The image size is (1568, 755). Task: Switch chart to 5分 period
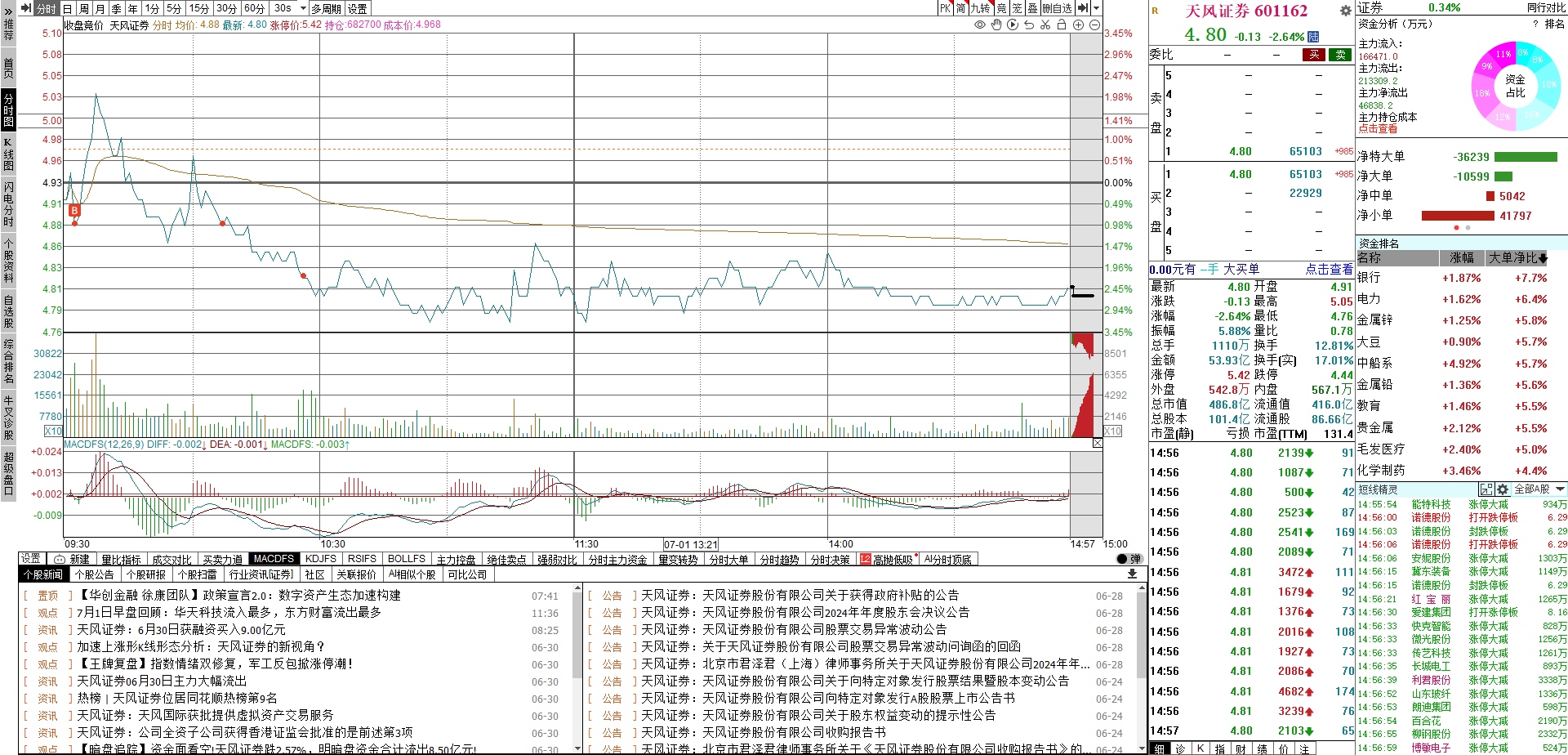click(174, 8)
